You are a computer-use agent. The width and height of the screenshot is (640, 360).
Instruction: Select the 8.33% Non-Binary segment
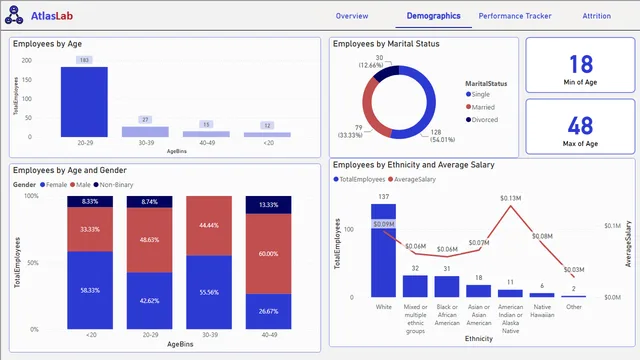[90, 202]
